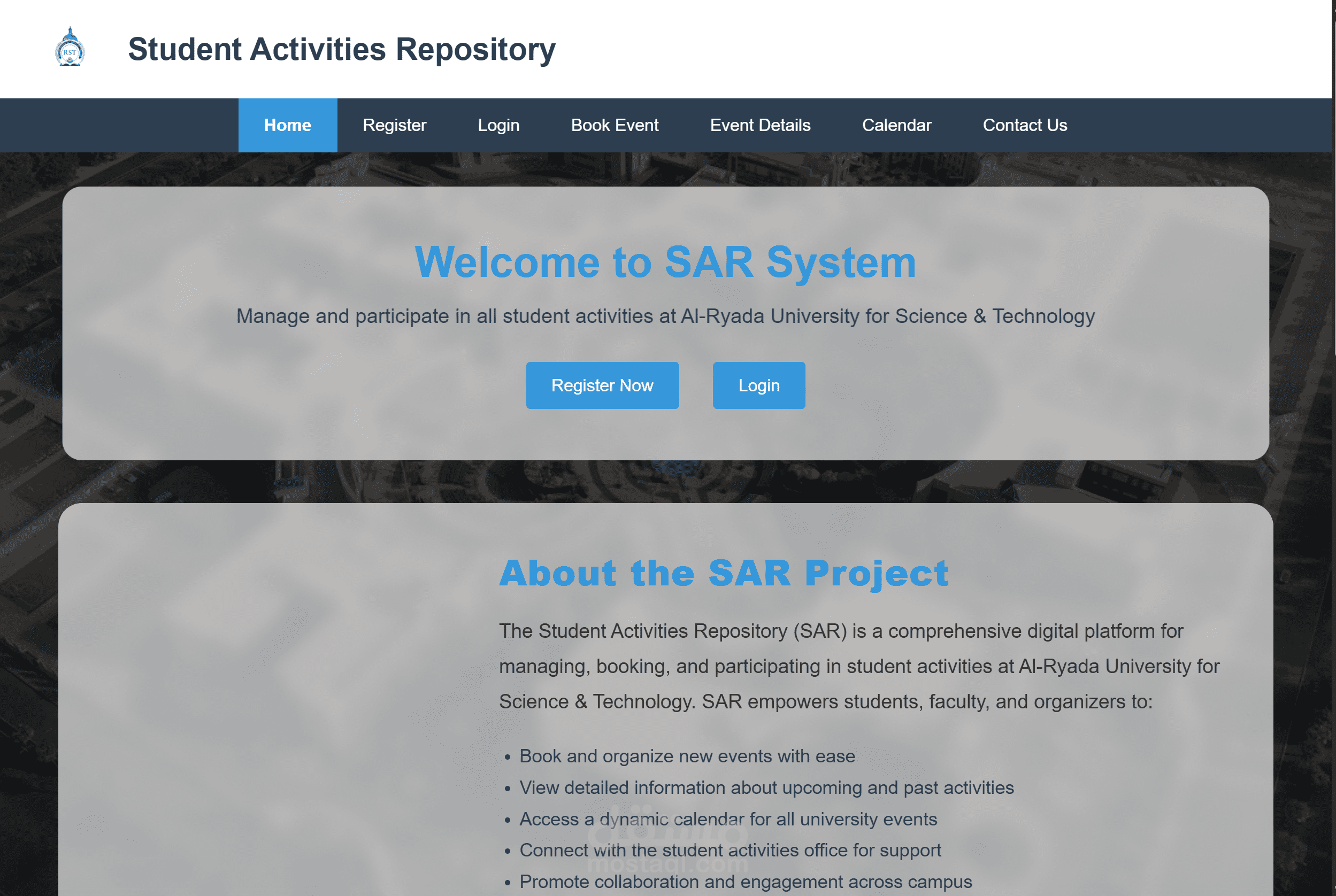The width and height of the screenshot is (1336, 896).
Task: Click the 'View detailed information' bullet item
Action: pyautogui.click(x=766, y=787)
